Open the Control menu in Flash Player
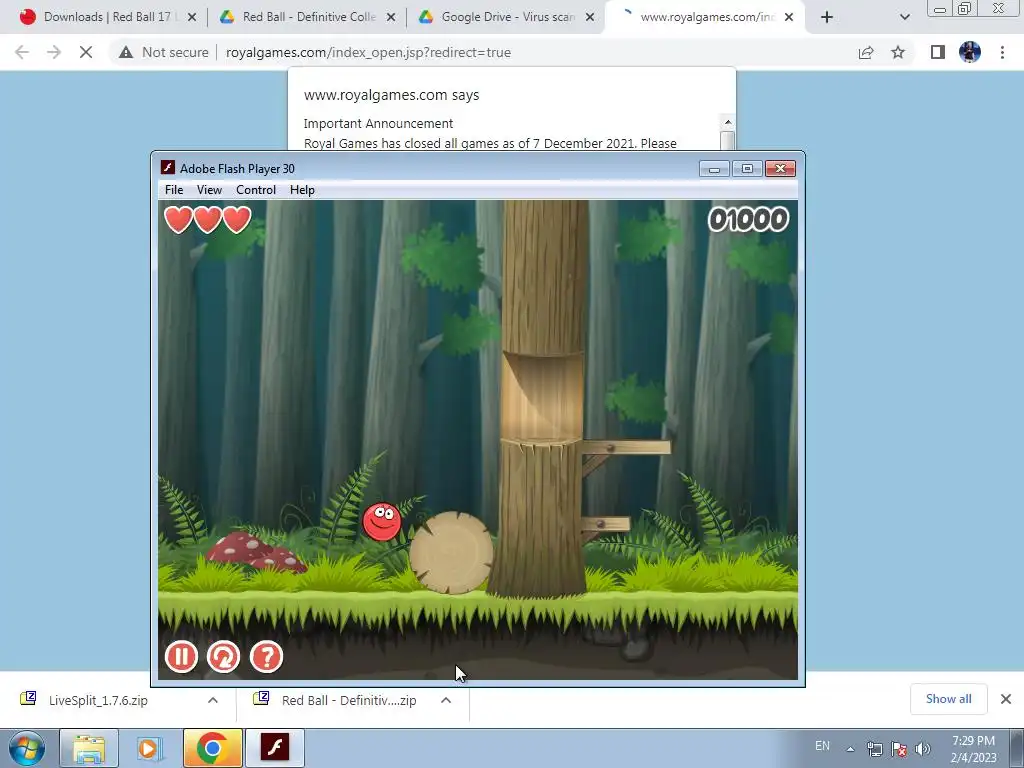This screenshot has width=1024, height=768. click(256, 190)
